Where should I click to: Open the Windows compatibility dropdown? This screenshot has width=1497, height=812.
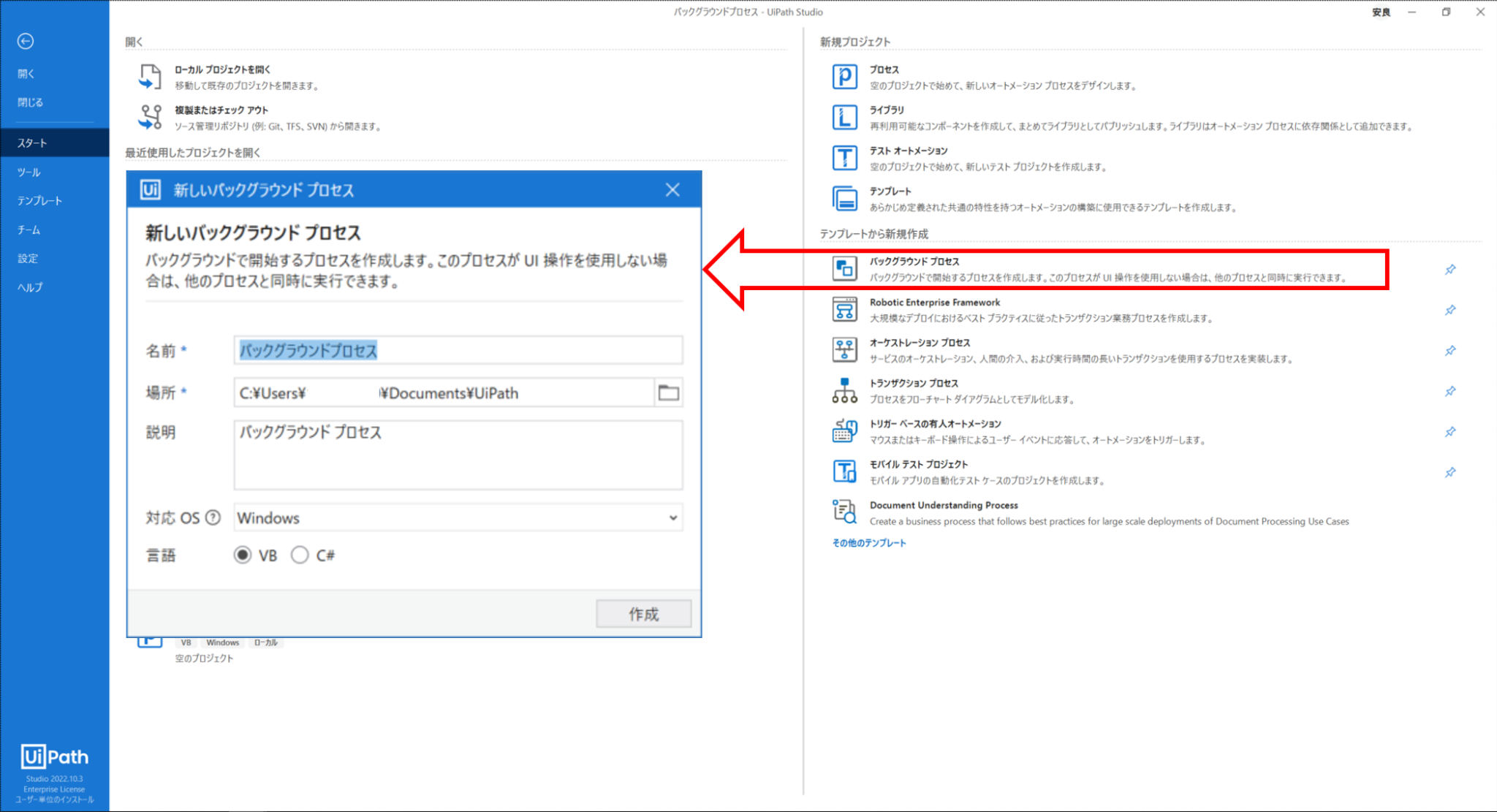(x=458, y=517)
